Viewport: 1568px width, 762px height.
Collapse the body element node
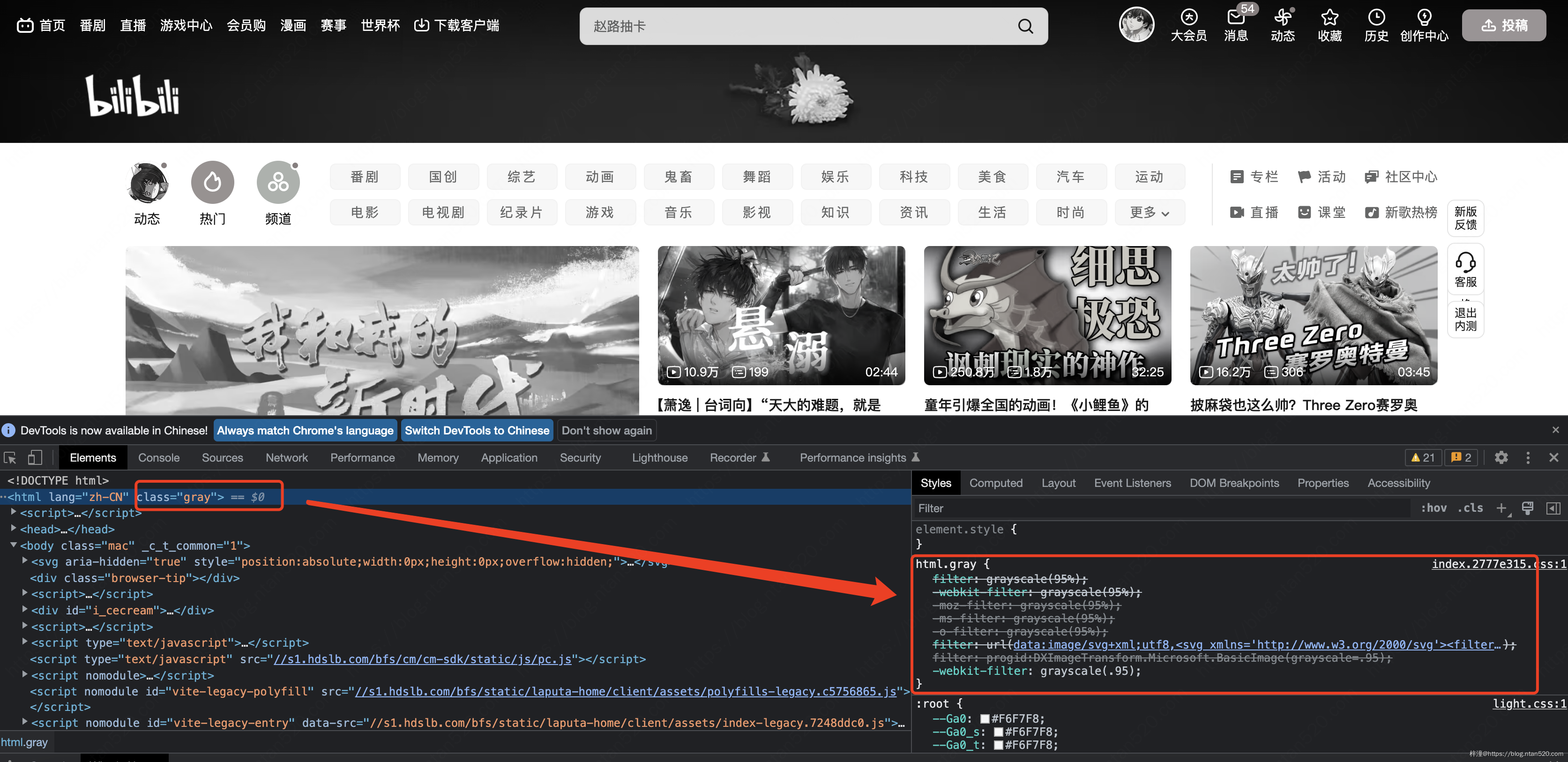pyautogui.click(x=14, y=545)
